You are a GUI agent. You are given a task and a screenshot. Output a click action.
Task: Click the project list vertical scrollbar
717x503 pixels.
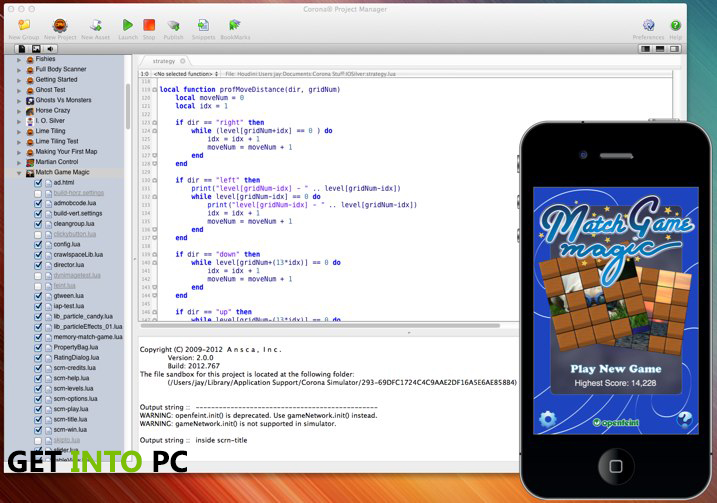click(128, 105)
